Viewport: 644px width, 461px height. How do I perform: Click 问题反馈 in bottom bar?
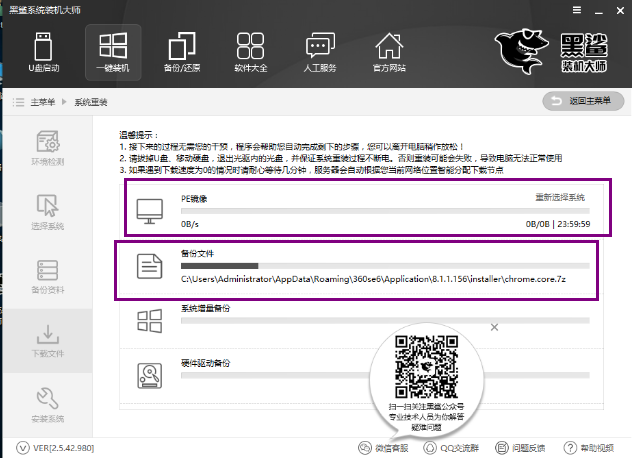tap(523, 448)
